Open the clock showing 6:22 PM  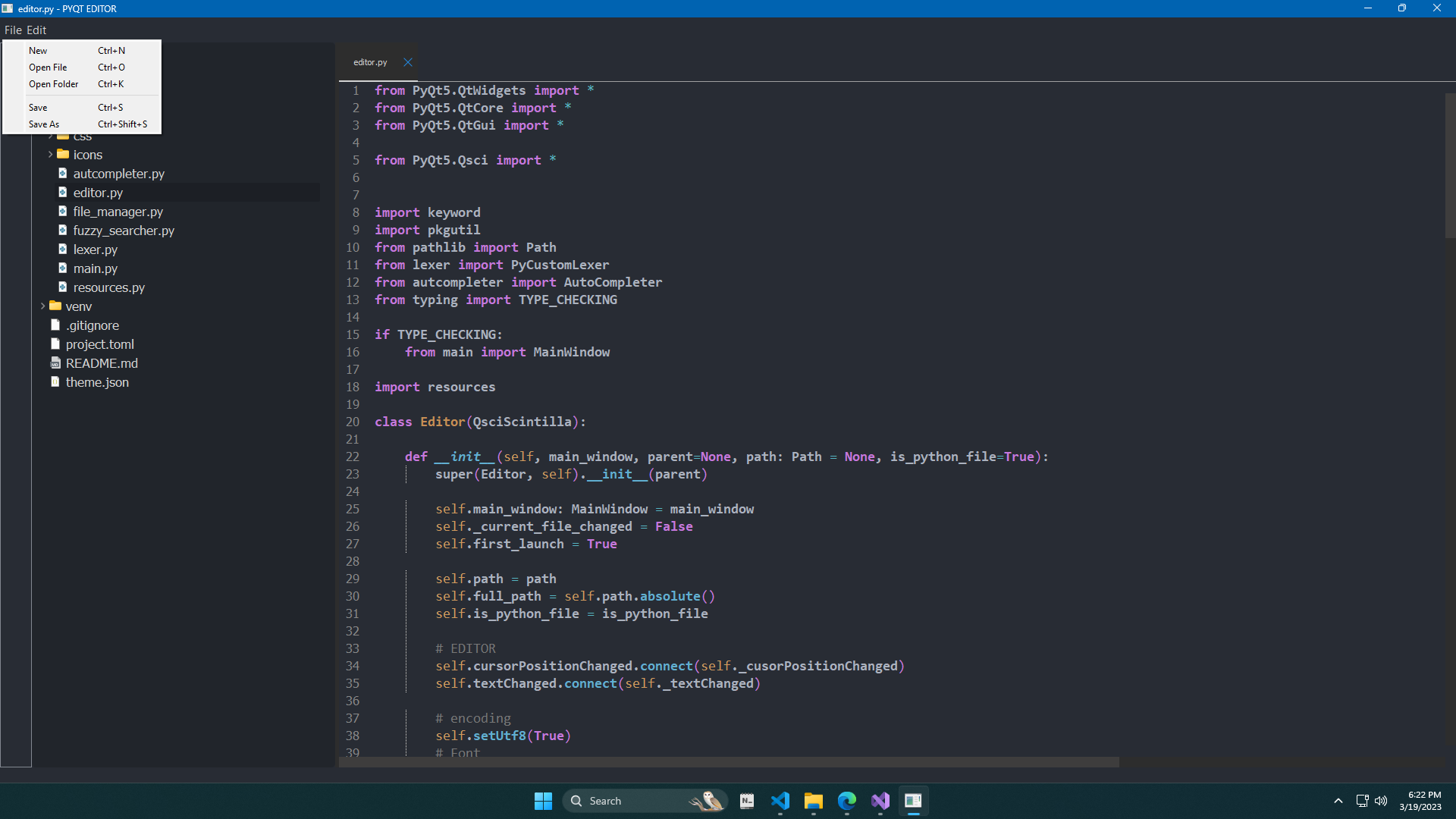point(1420,801)
